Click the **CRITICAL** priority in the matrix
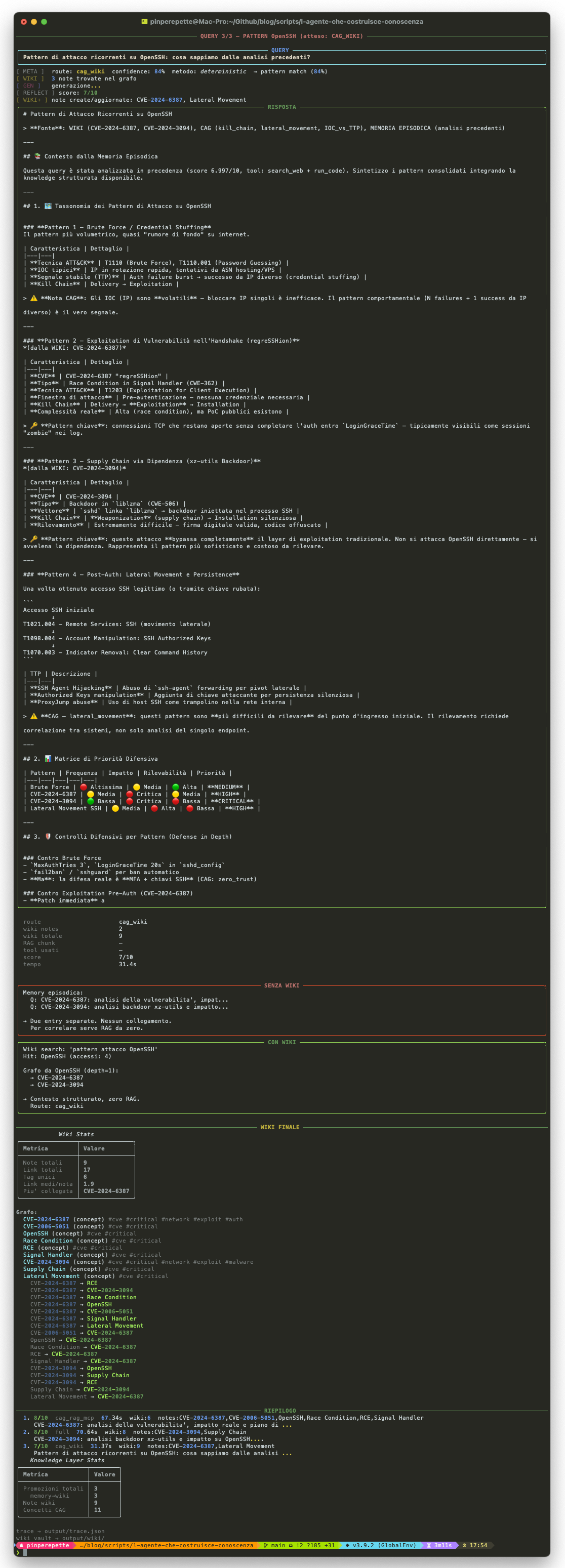This screenshot has width=565, height=1568. pos(232,801)
